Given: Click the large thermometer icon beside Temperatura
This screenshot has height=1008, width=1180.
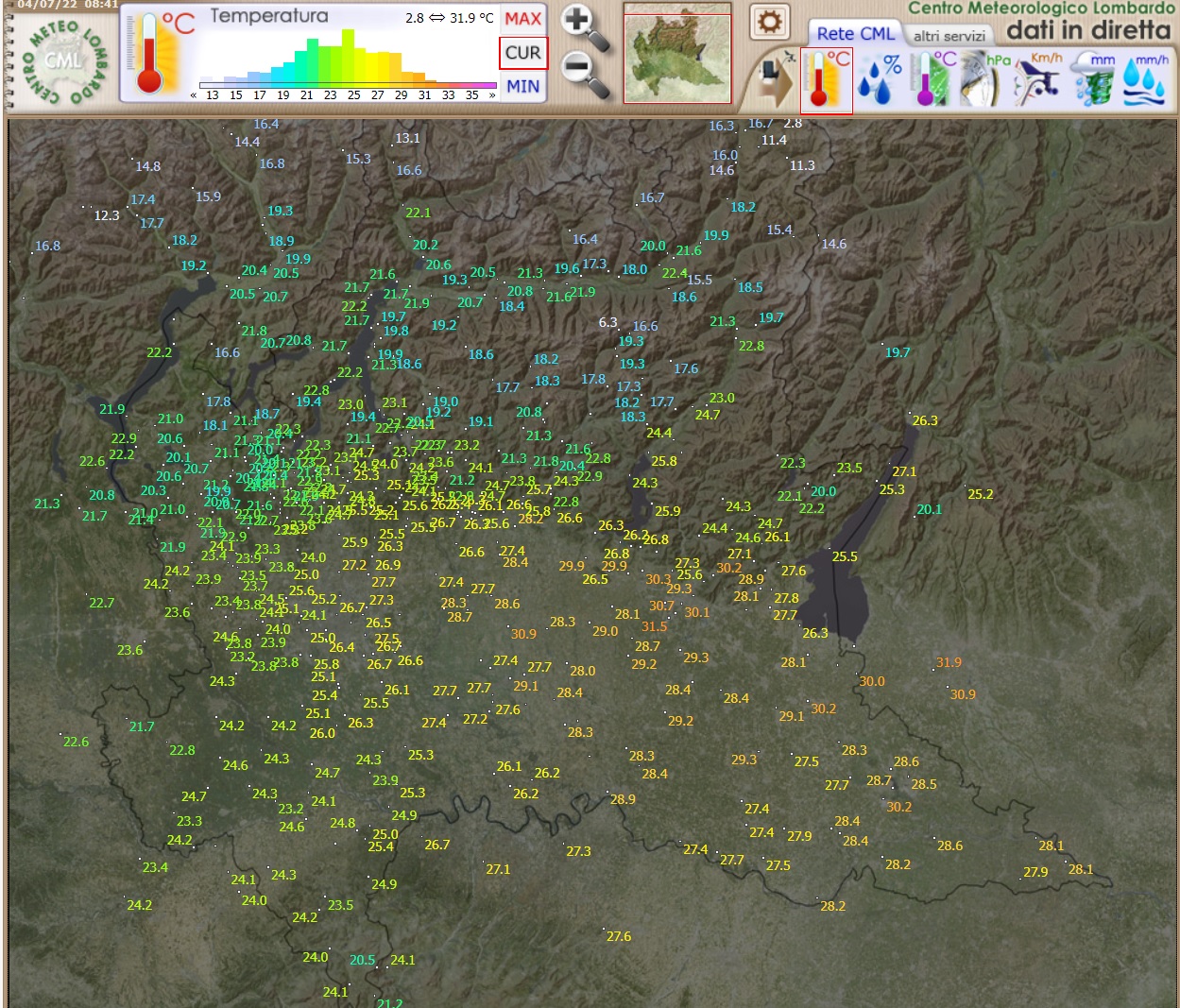Looking at the screenshot, I should click(x=151, y=53).
